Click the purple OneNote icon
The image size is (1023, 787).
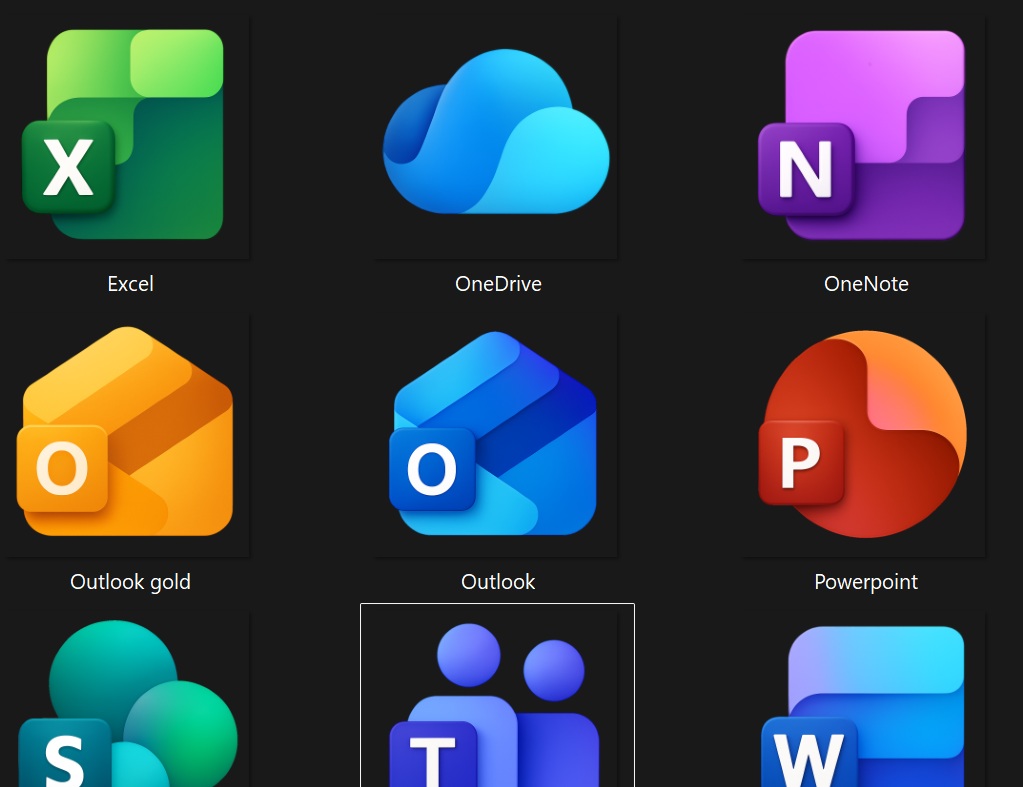click(x=864, y=135)
